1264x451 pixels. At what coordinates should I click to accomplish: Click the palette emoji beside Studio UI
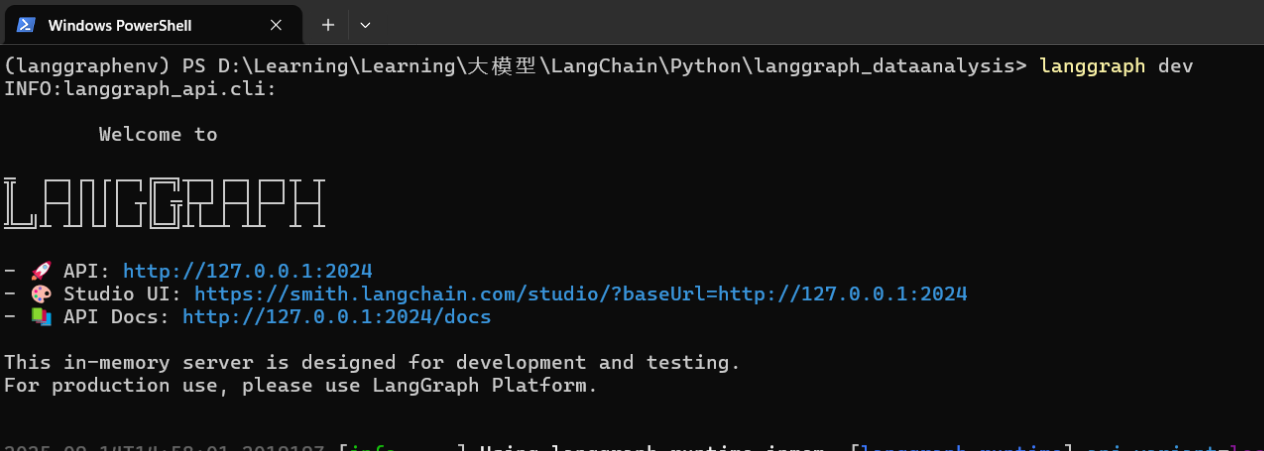(40, 294)
